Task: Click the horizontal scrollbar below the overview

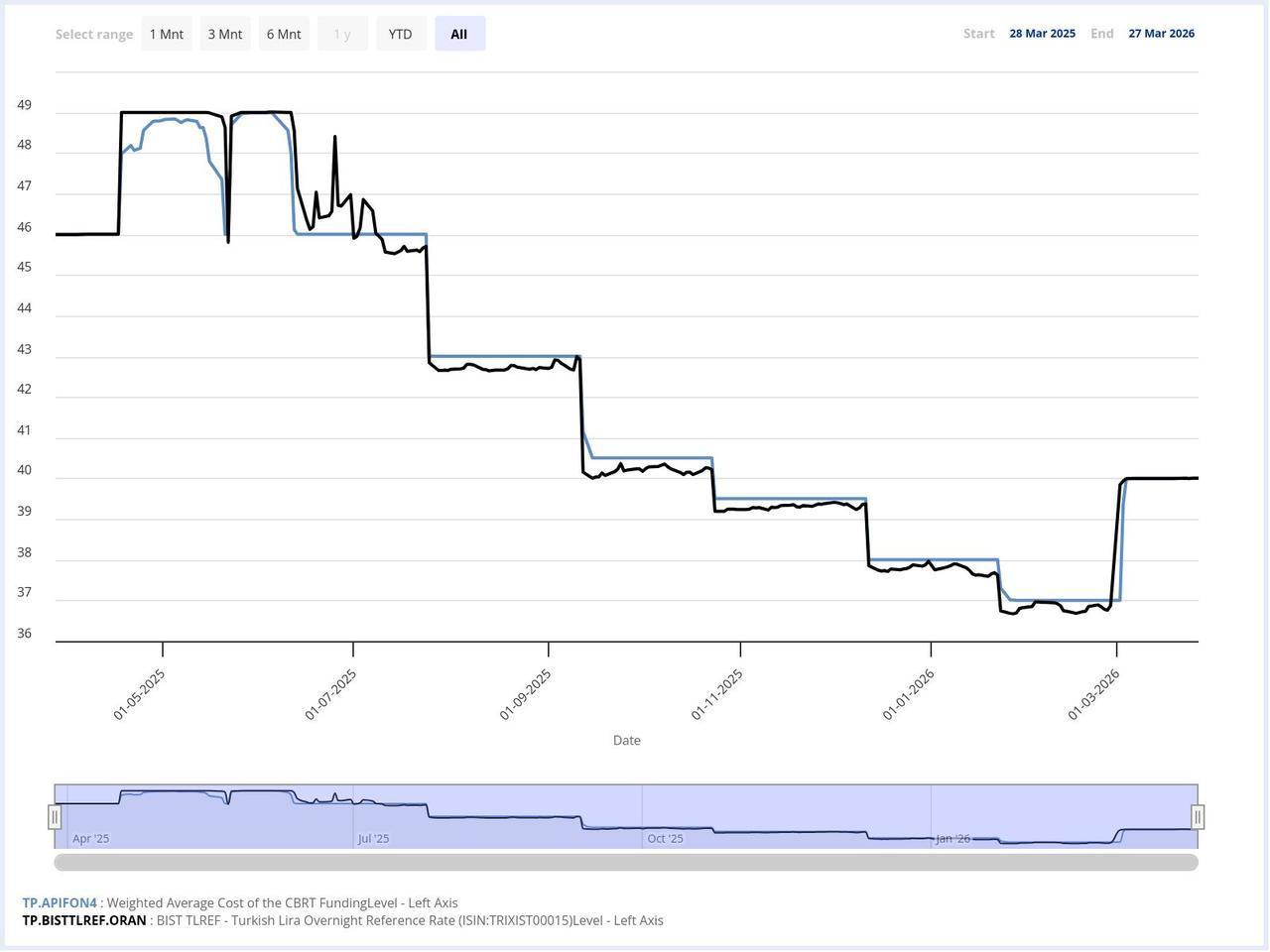Action: [627, 862]
